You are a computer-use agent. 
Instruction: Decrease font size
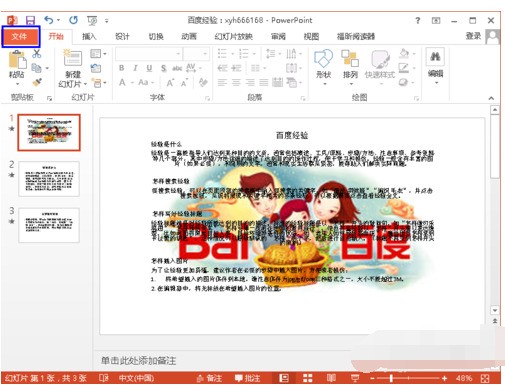[x=184, y=82]
